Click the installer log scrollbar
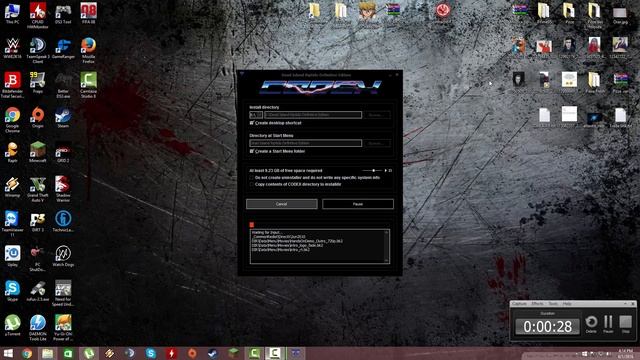 pos(386,246)
